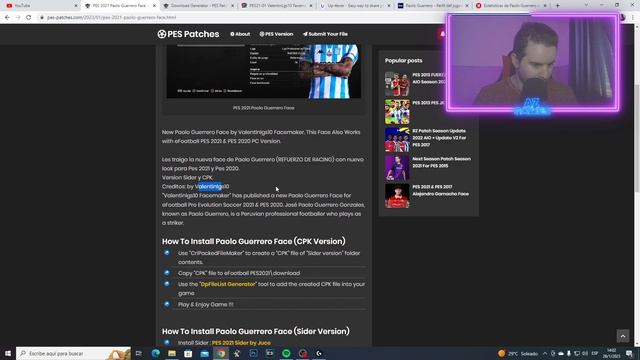Go forward using the browser forward arrow
This screenshot has width=640, height=360.
18,18
